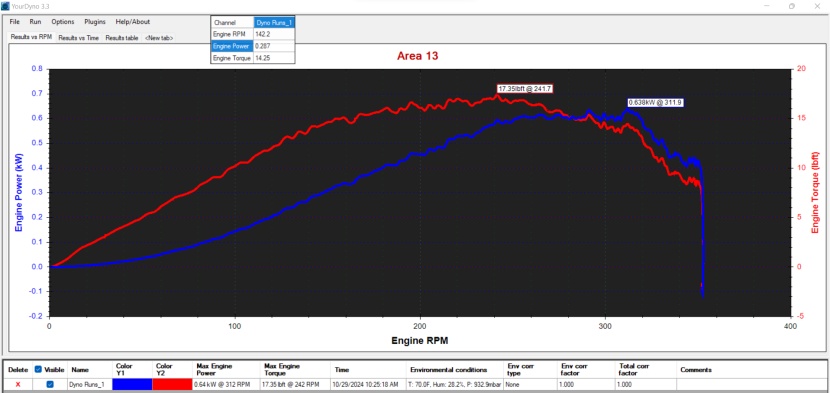Click the 0.638kW @ 311.9 peak label

(x=655, y=102)
